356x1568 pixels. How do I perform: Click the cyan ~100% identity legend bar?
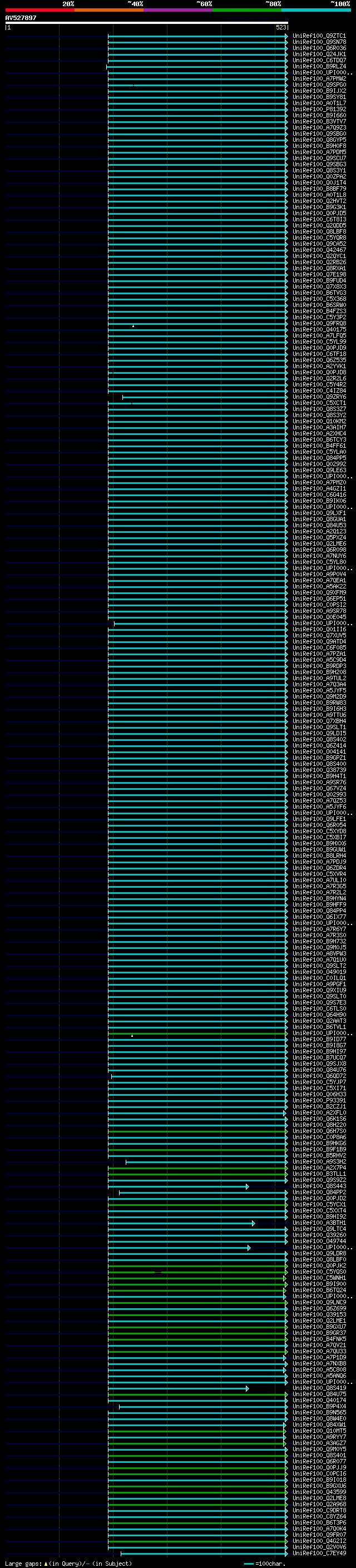coord(316,10)
